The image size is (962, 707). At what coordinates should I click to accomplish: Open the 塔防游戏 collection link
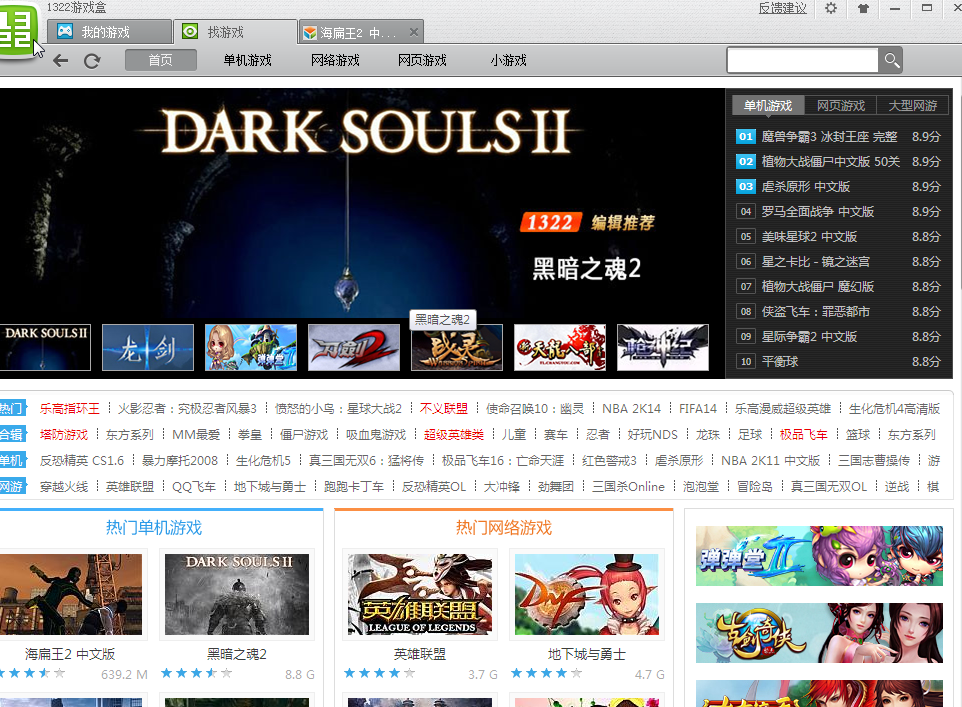pyautogui.click(x=64, y=435)
